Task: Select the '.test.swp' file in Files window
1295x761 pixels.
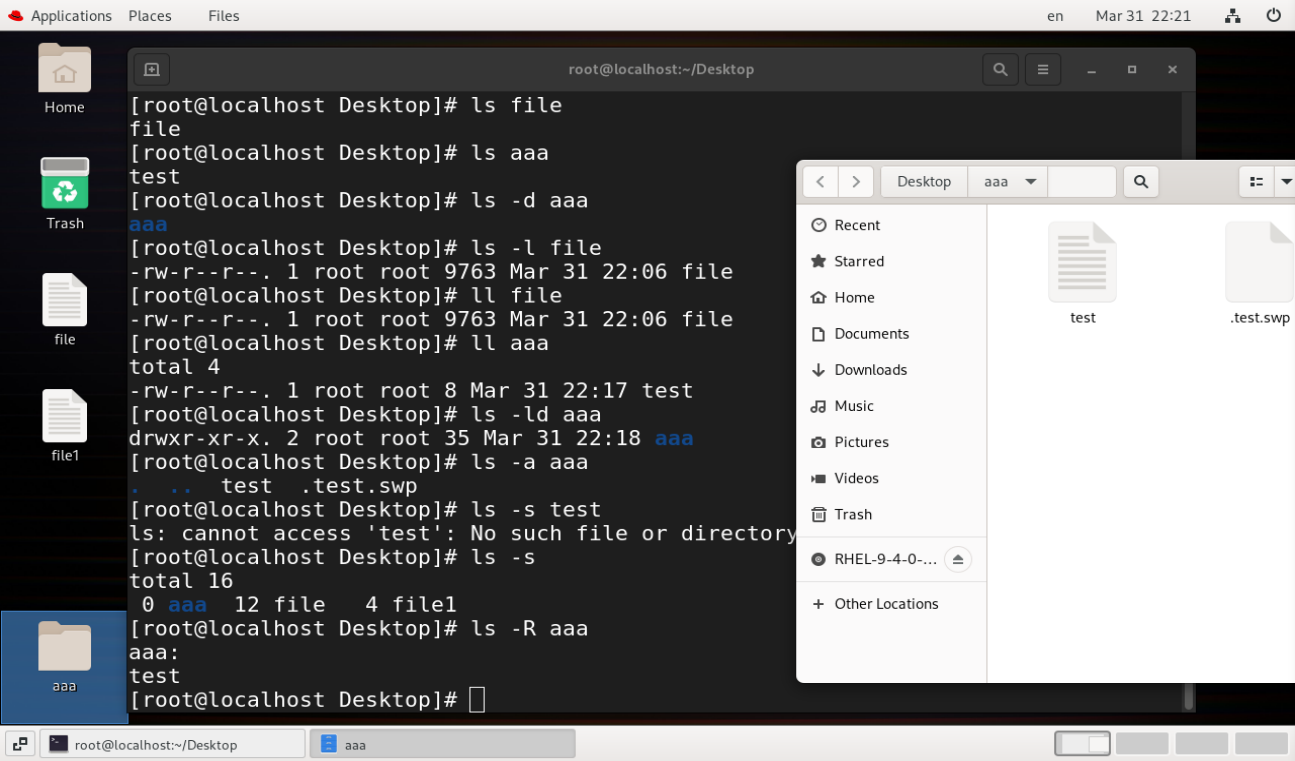Action: (1259, 274)
